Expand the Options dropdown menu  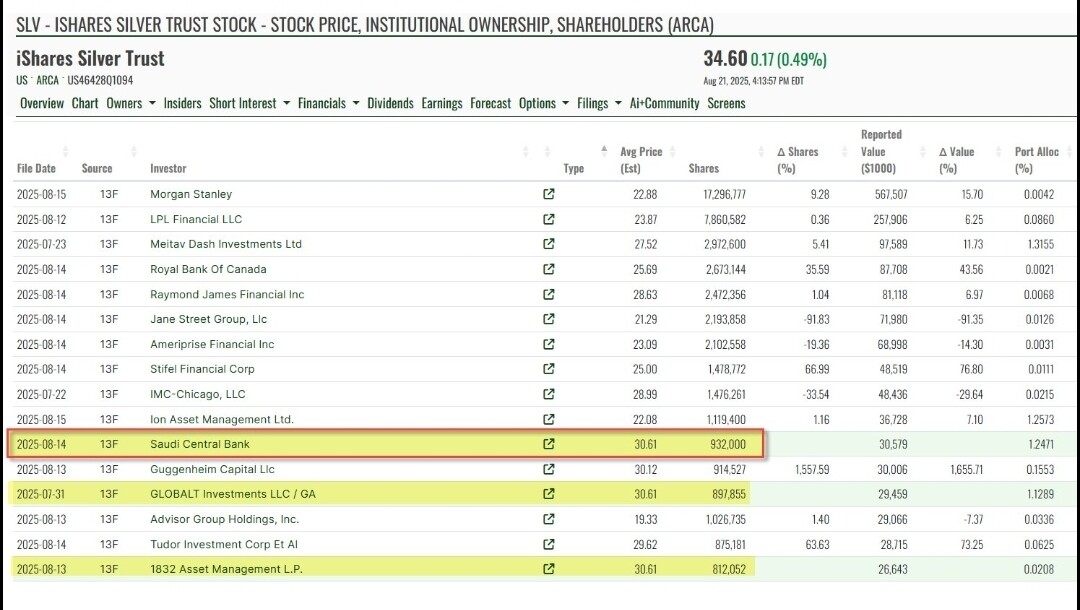click(x=543, y=103)
